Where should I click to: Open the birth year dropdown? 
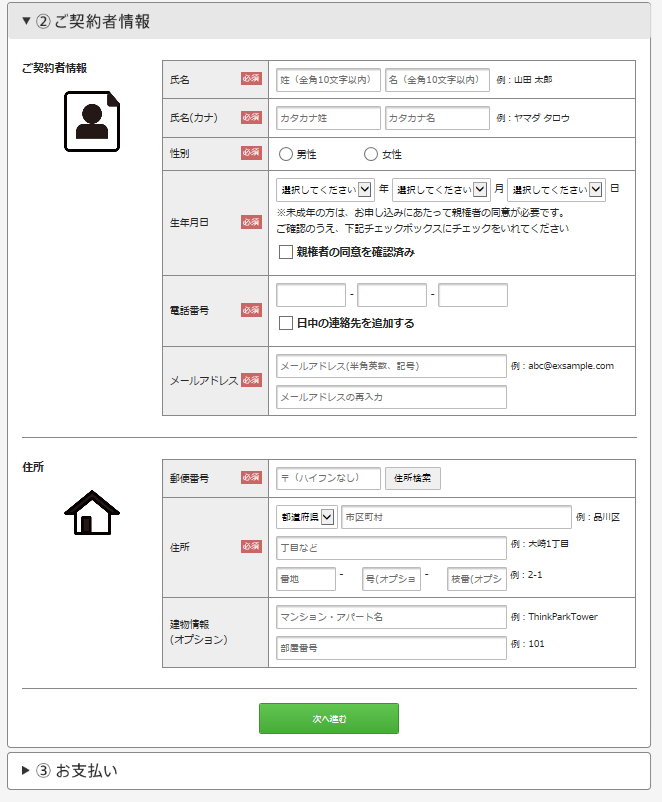(x=325, y=189)
